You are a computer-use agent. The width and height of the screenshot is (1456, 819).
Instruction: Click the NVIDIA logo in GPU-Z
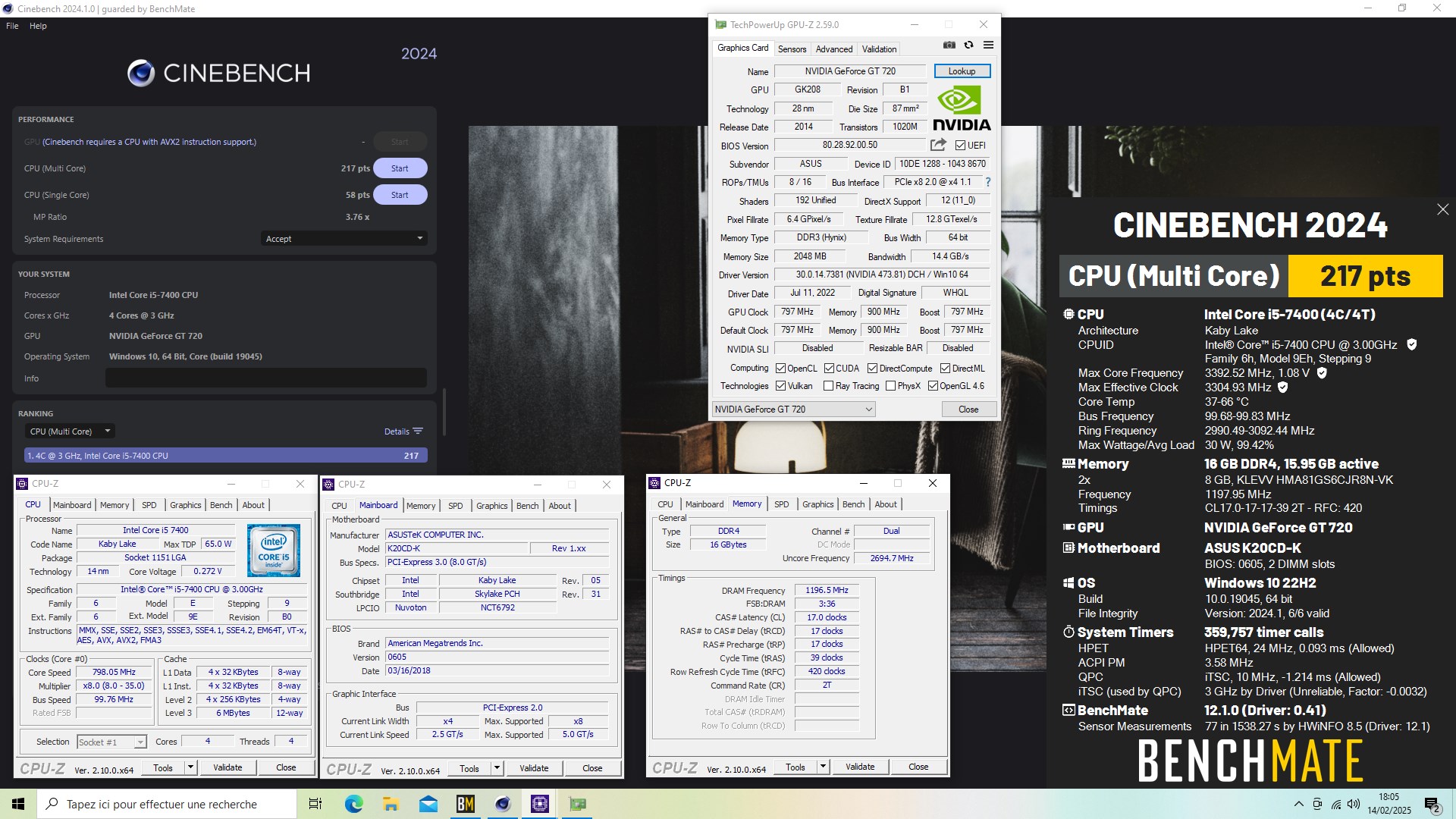[962, 108]
